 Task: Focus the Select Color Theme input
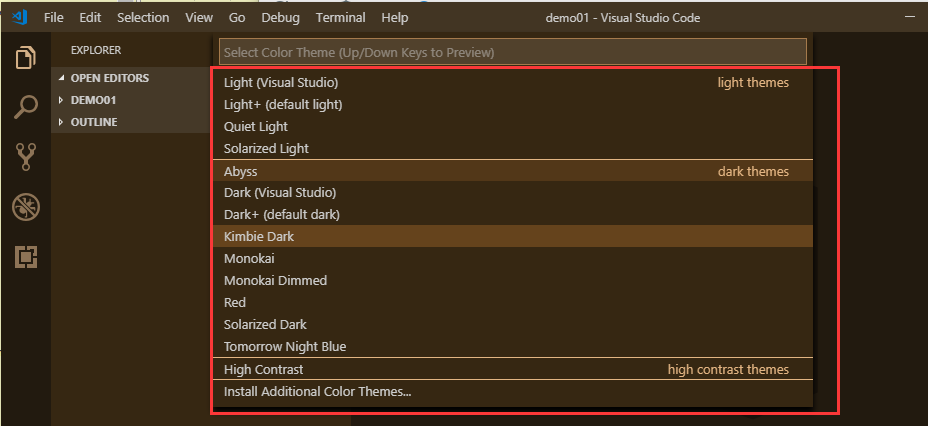click(x=512, y=52)
